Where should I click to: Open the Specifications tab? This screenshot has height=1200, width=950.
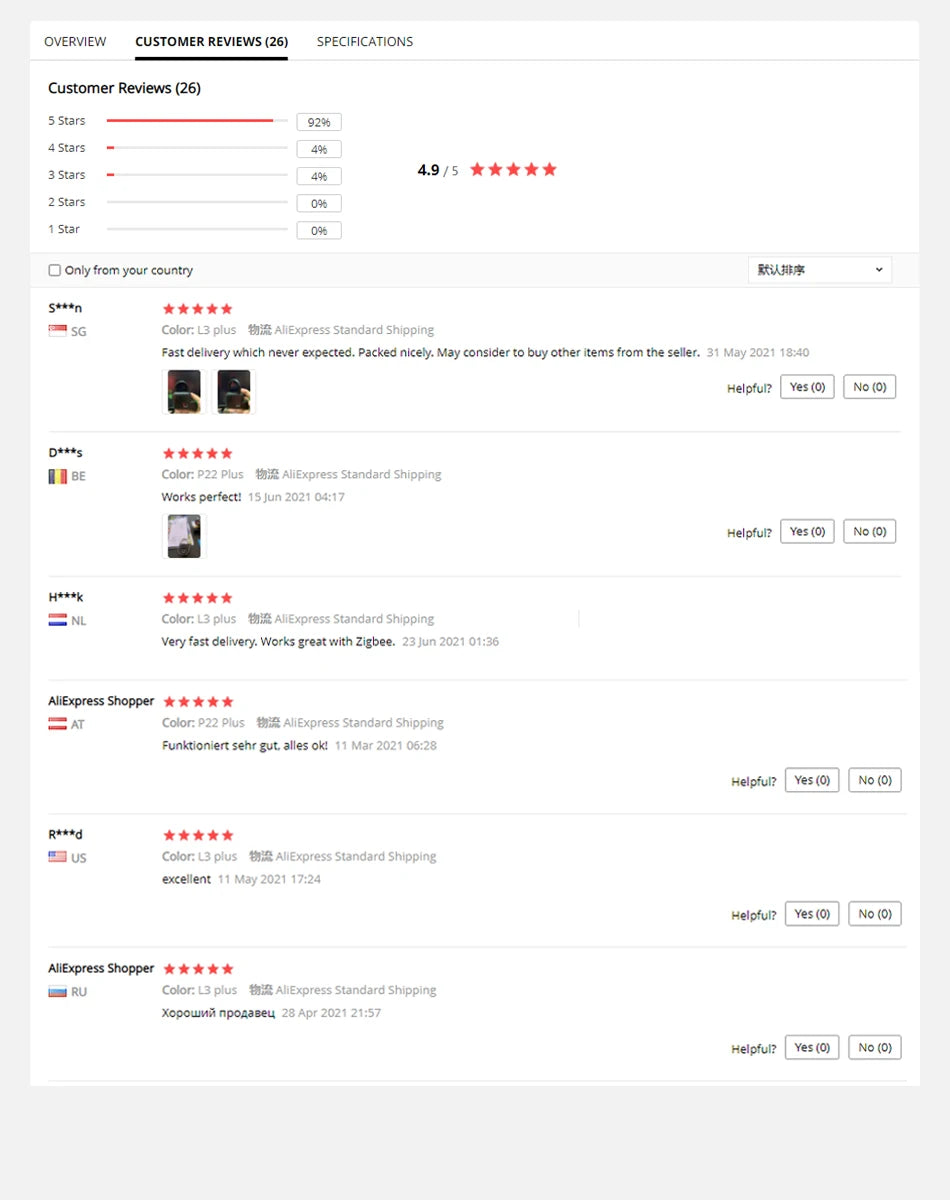(x=365, y=41)
